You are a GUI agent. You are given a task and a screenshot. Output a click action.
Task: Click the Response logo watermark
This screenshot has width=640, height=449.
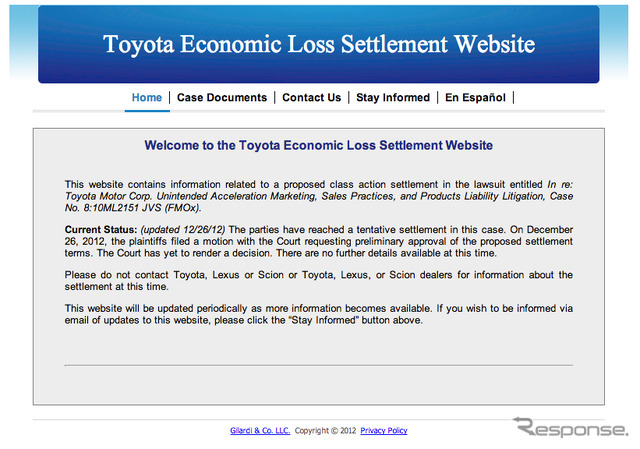pos(570,427)
